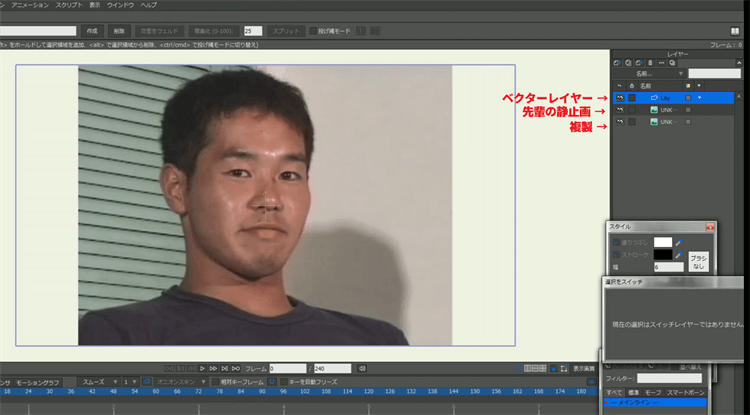The height and width of the screenshot is (415, 750).
Task: Pick stroke color with the eyedropper icon
Action: click(679, 255)
